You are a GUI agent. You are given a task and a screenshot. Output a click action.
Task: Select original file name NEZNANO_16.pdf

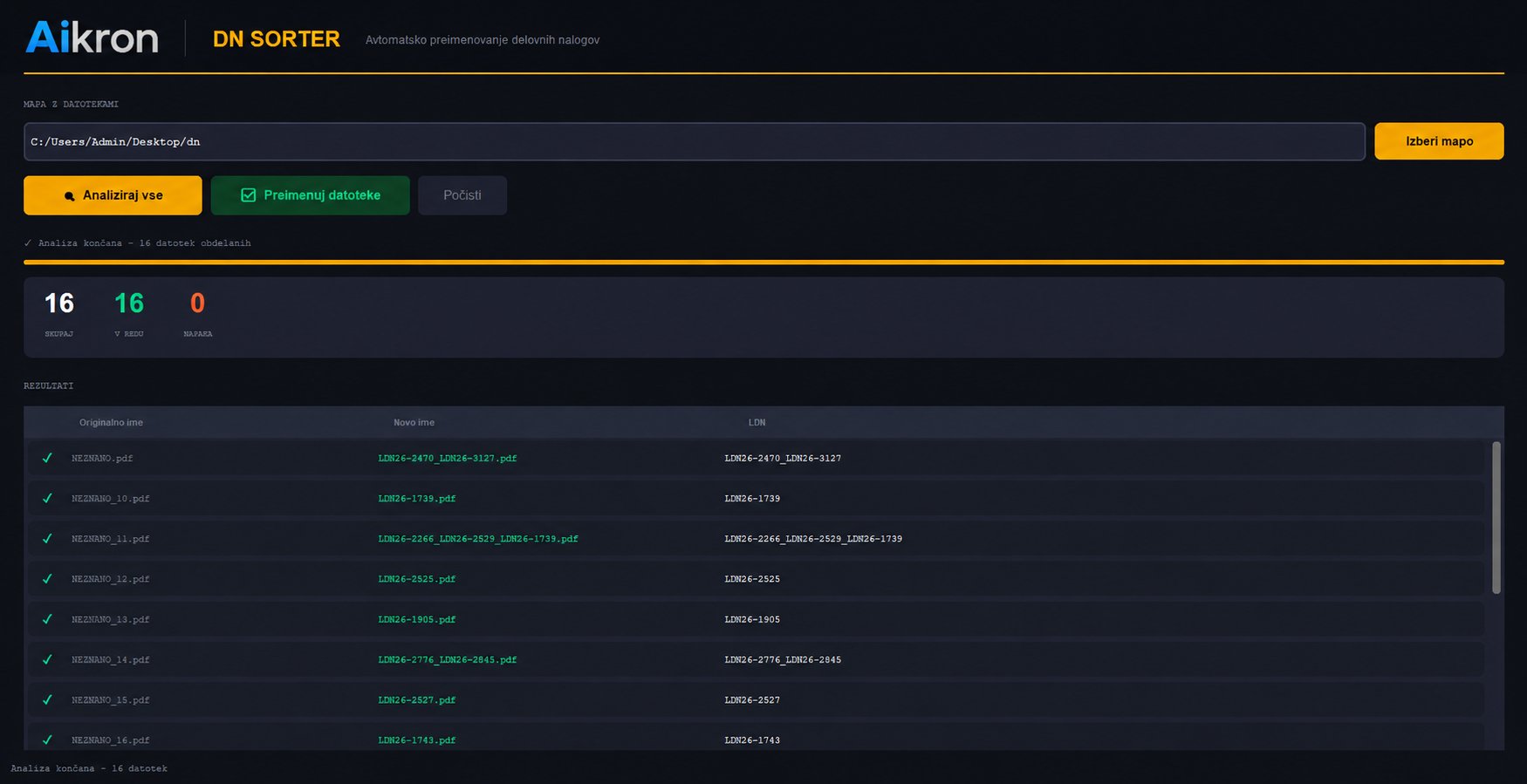(110, 740)
